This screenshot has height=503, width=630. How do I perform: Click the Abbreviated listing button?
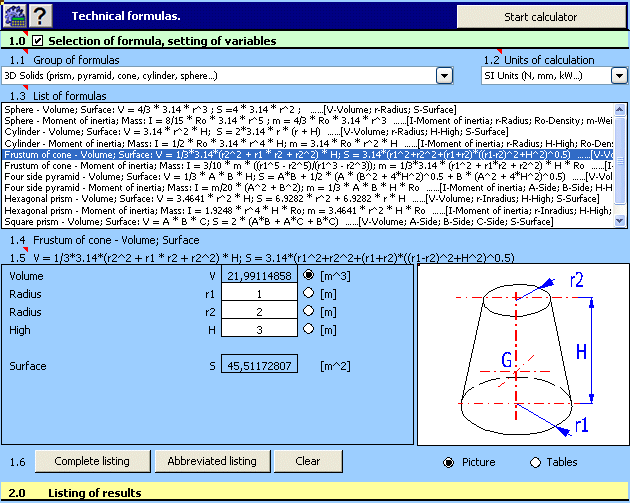pyautogui.click(x=212, y=461)
